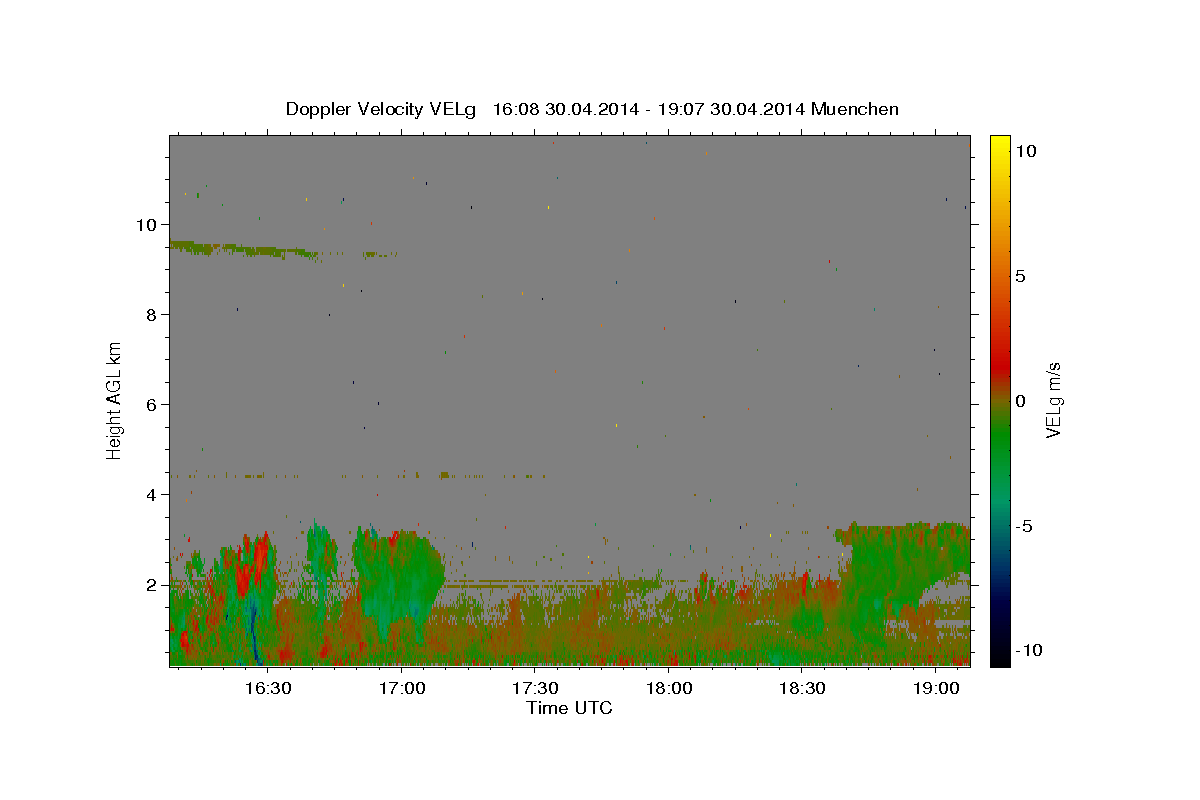This screenshot has height=800, width=1200.
Task: Click the 'Muenchen' station name in title
Action: tap(855, 109)
